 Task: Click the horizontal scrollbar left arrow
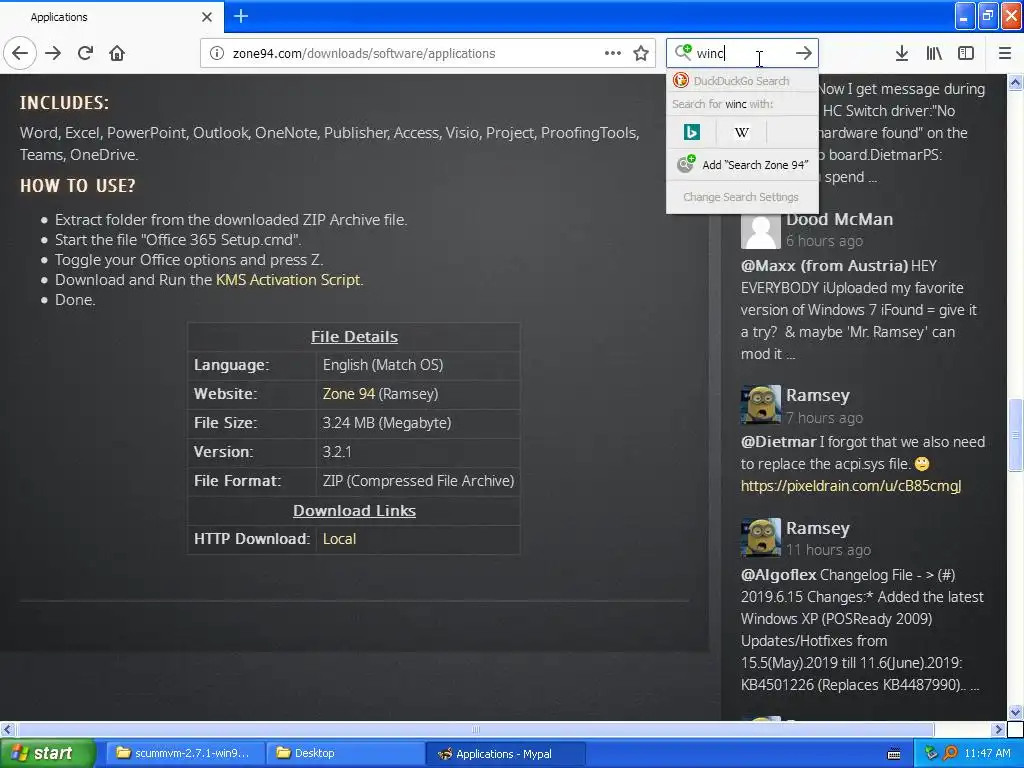click(x=7, y=729)
